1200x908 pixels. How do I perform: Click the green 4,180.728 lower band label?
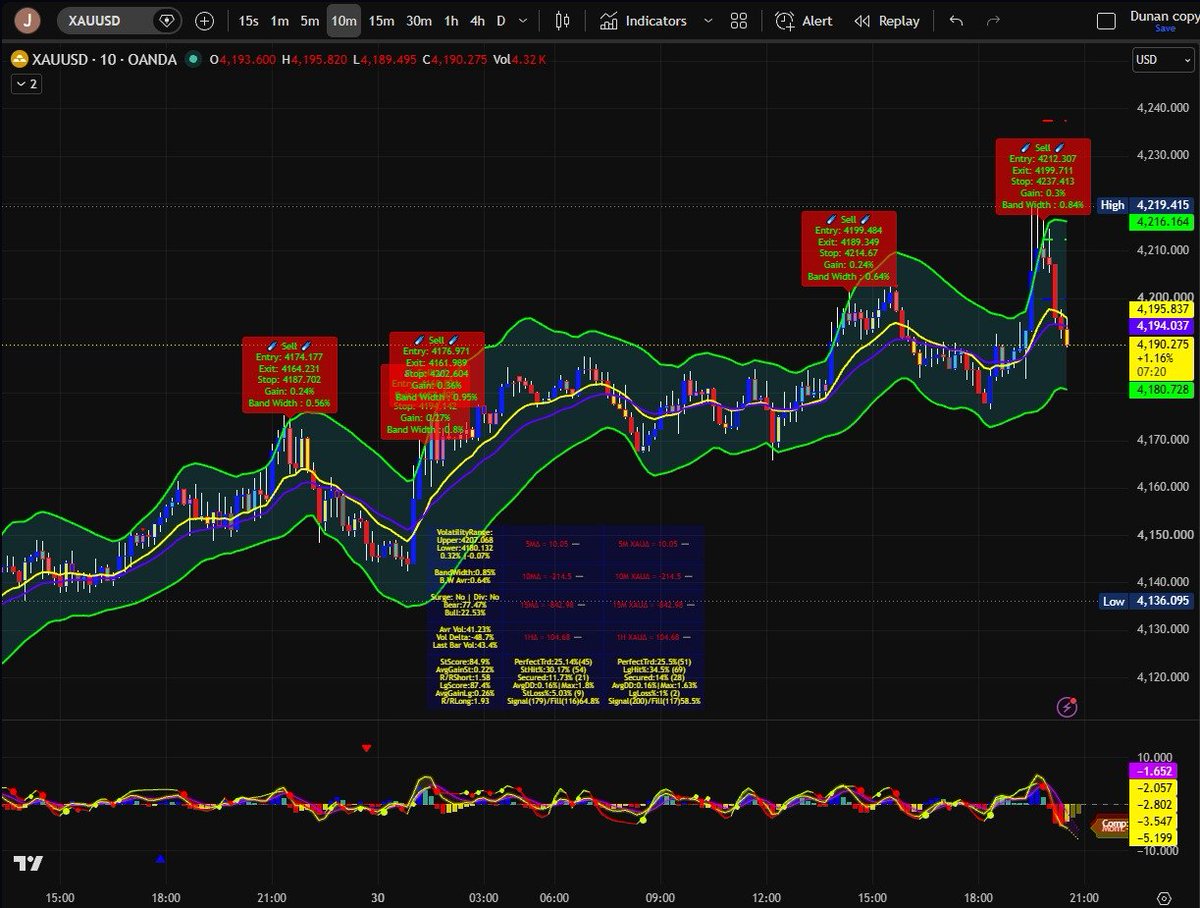point(1161,389)
